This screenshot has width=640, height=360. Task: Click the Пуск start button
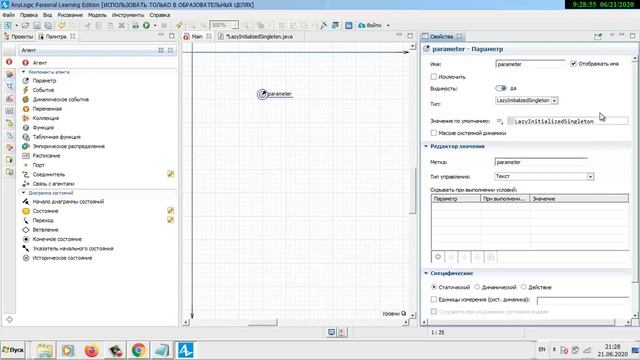[x=13, y=350]
